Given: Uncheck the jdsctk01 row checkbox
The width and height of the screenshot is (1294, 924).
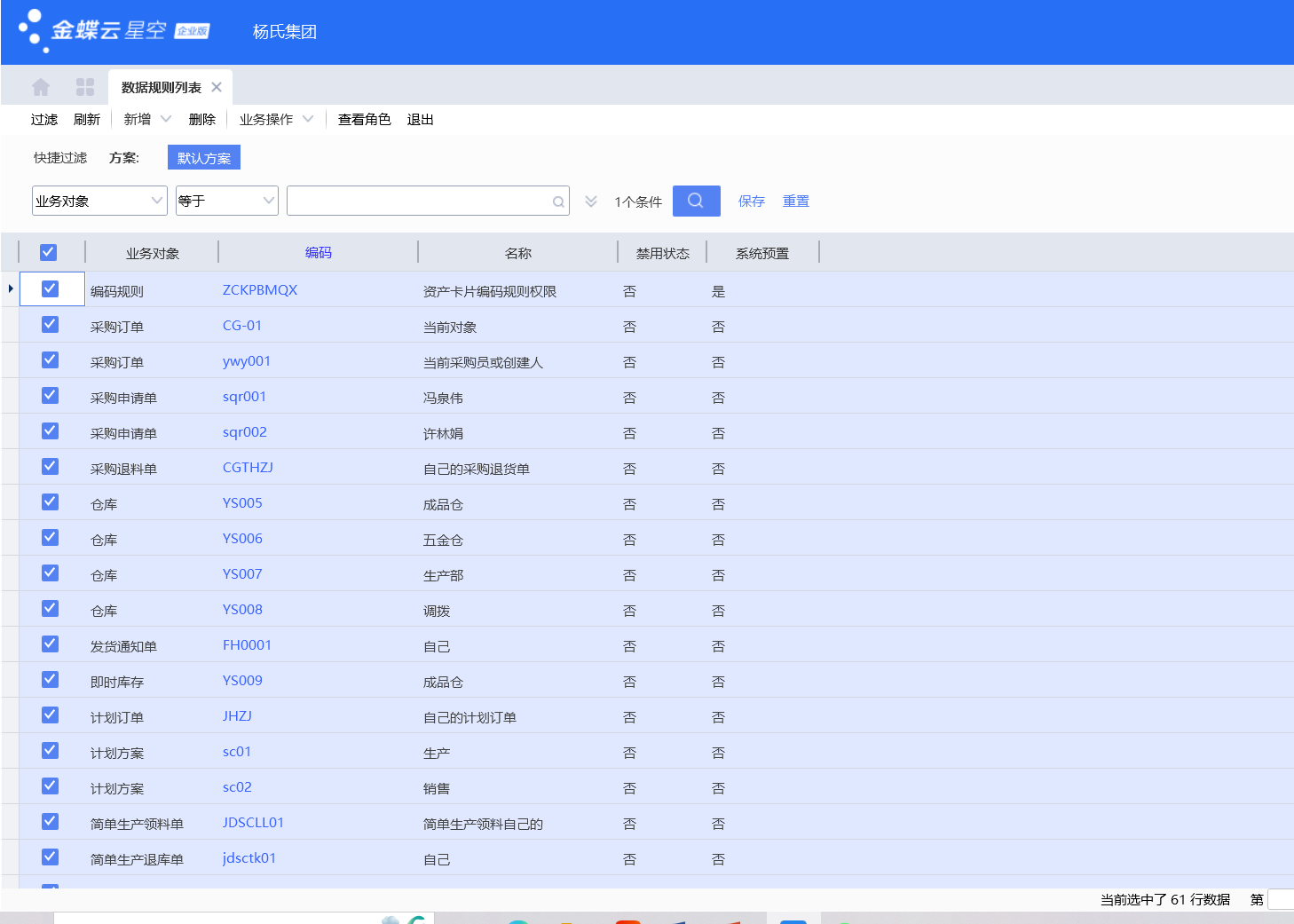Looking at the screenshot, I should pos(51,857).
